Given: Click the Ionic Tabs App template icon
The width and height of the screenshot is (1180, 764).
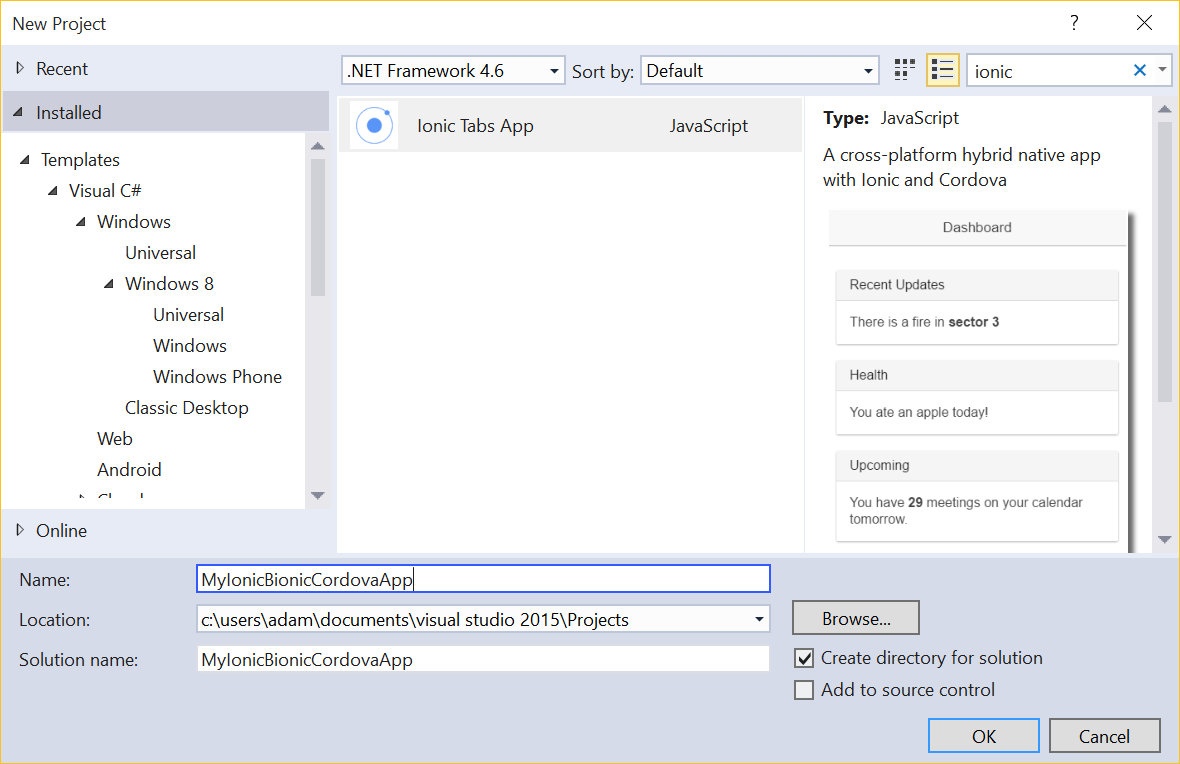Looking at the screenshot, I should point(374,125).
